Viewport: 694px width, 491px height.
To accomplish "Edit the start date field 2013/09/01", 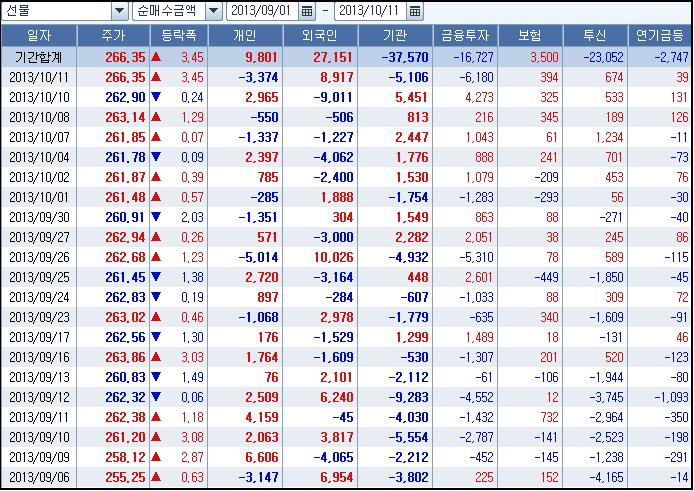I will (x=262, y=11).
